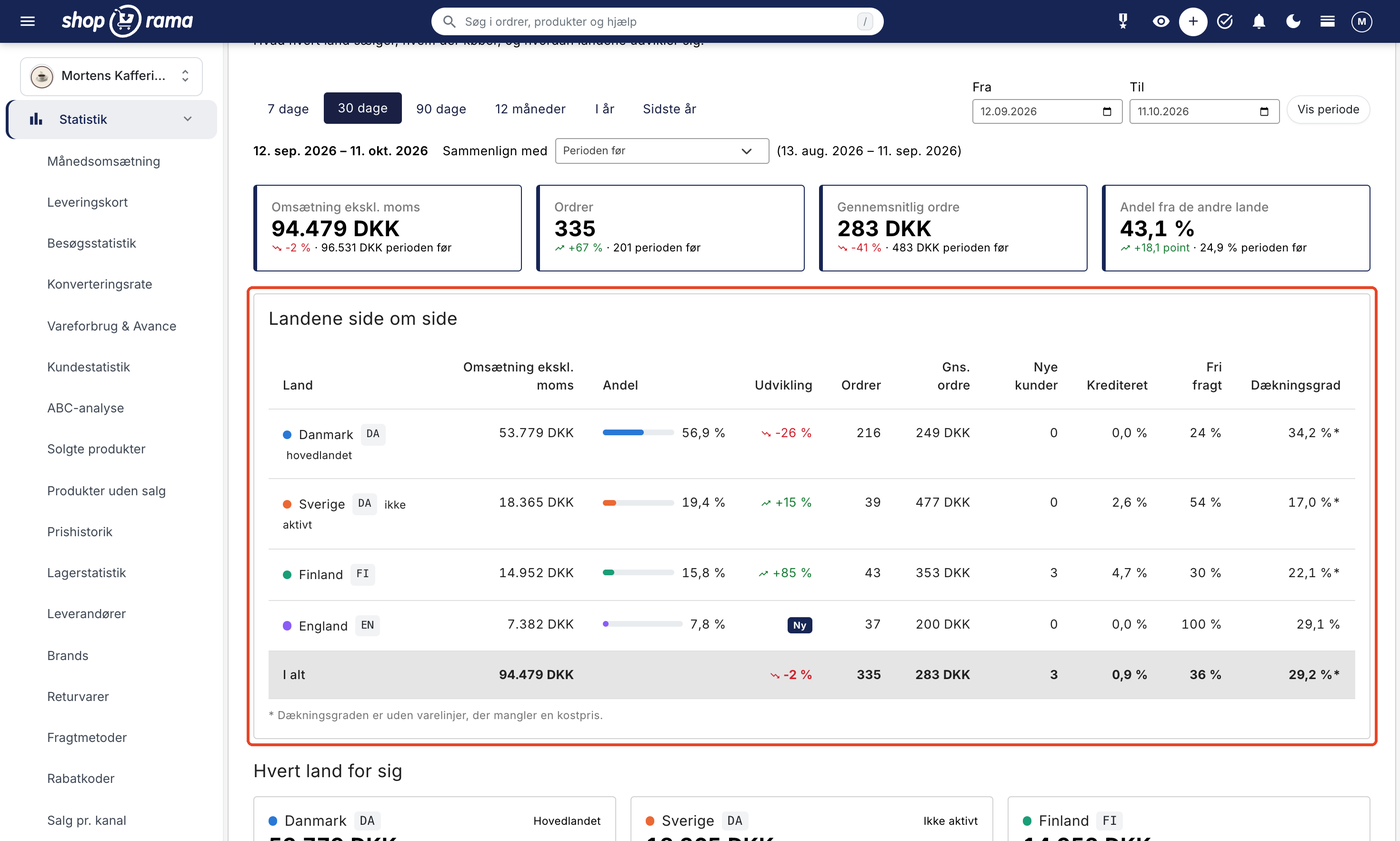The width and height of the screenshot is (1400, 841).
Task: Click the Shoprama logo
Action: pyautogui.click(x=127, y=21)
